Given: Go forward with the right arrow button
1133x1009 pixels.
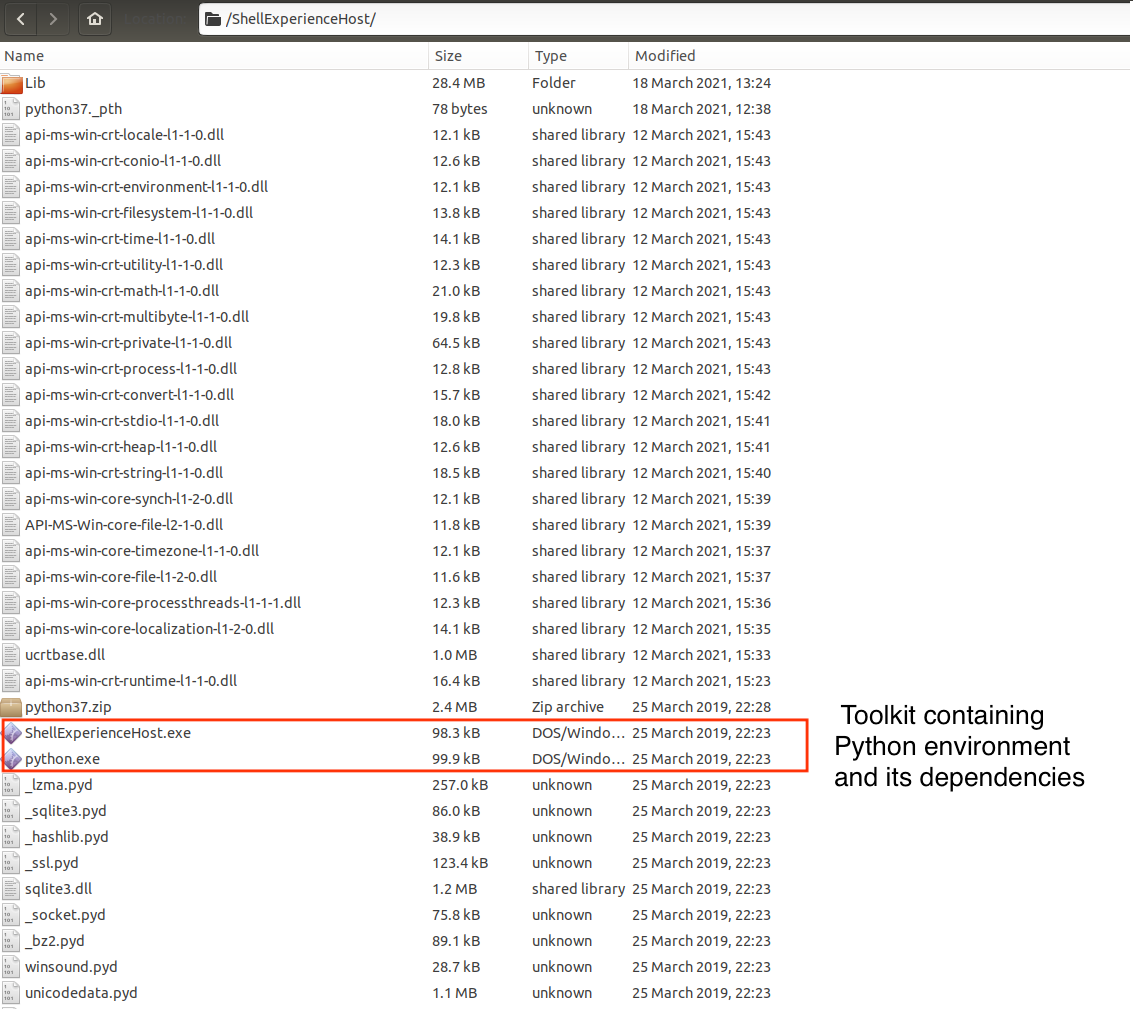Looking at the screenshot, I should click(53, 19).
